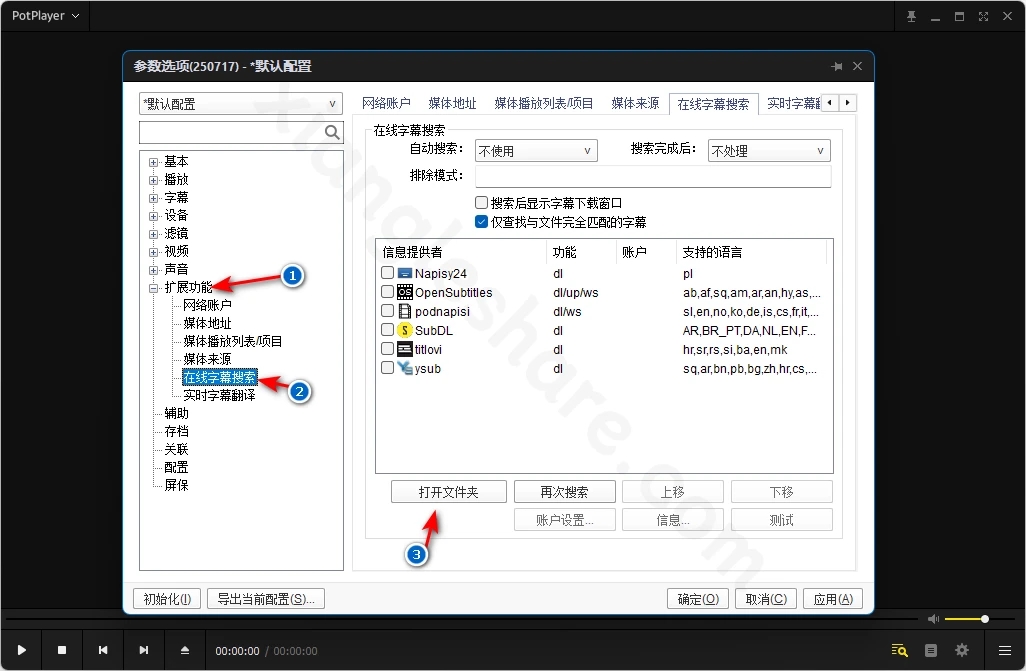1026x671 pixels.
Task: Click the preferences search input box
Action: pos(232,132)
